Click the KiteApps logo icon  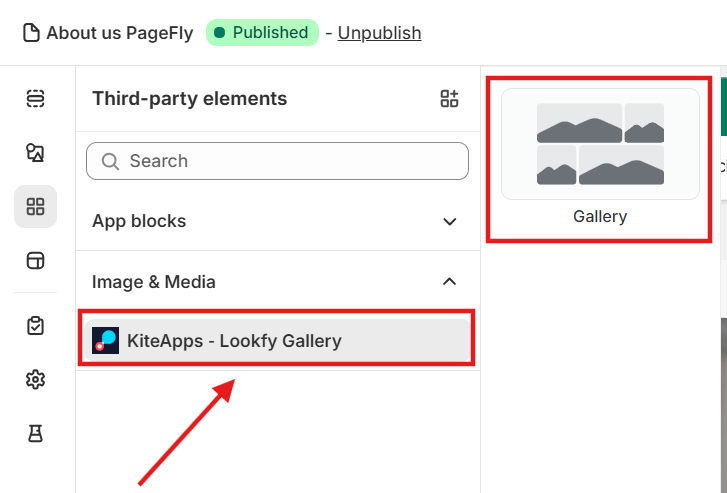coord(105,340)
